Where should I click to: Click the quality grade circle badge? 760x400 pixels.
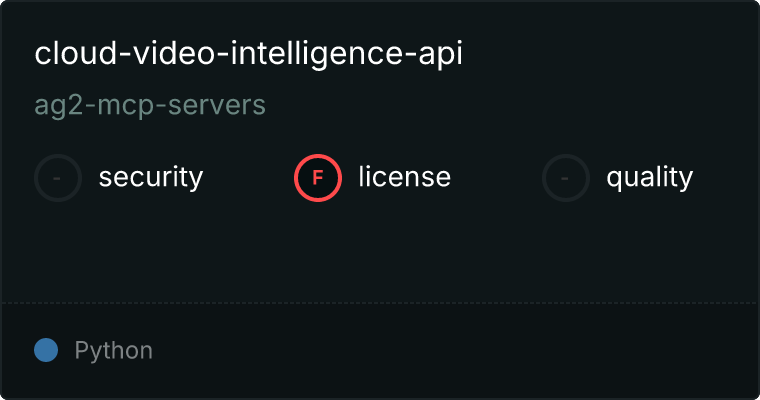point(566,178)
